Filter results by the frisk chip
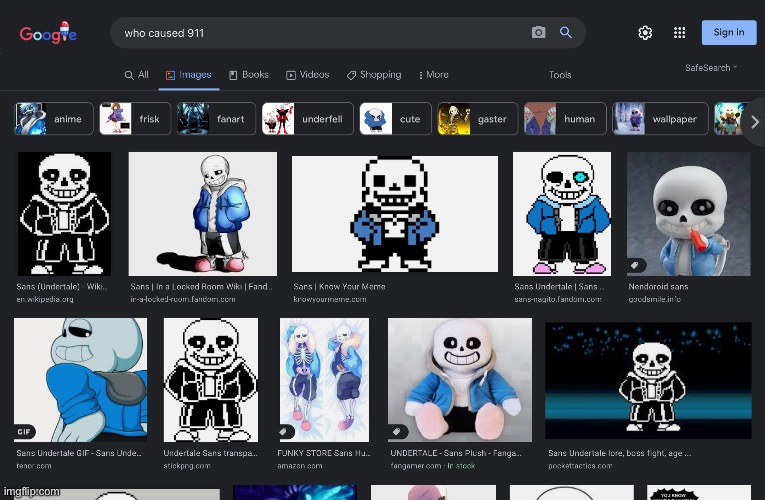This screenshot has height=500, width=765. click(135, 119)
